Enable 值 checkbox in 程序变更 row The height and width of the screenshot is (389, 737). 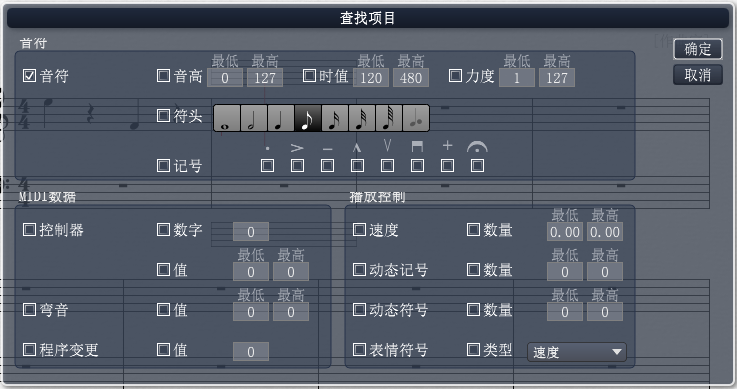point(163,349)
